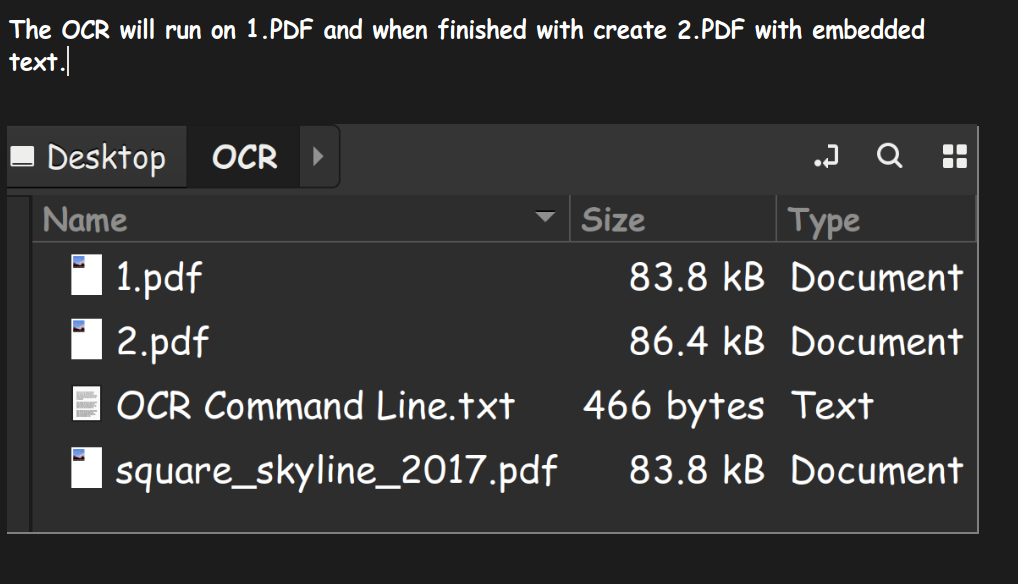Click the square_skyline_2017.pdf file icon

click(86, 468)
